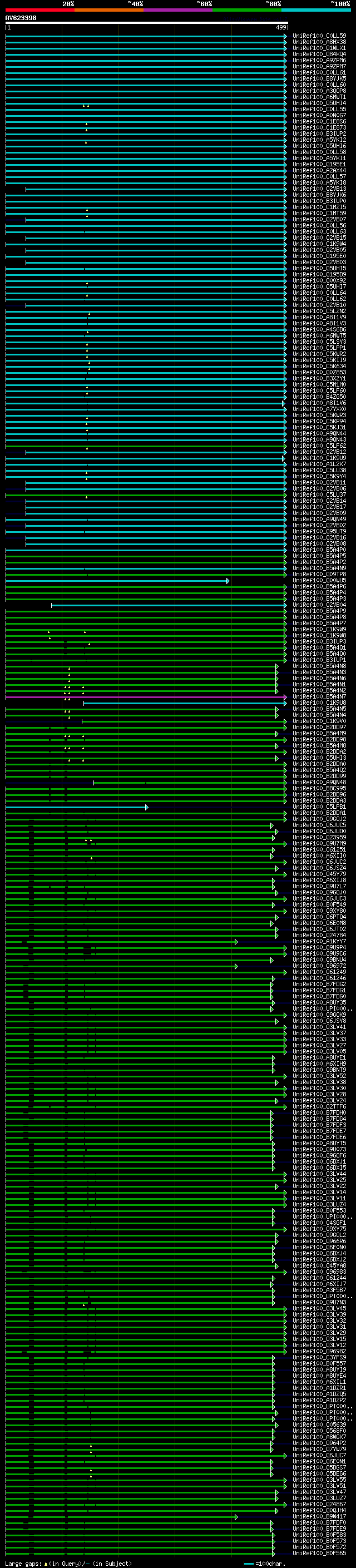Select hit label UniRef100_Q9XY75
Screen dimensions: 356x1568
[319, 1230]
